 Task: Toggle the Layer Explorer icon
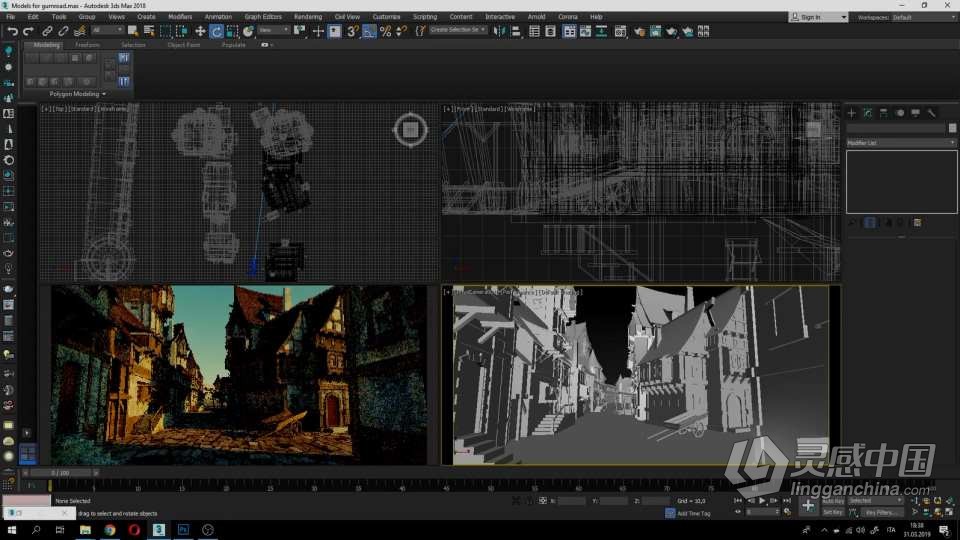[550, 31]
